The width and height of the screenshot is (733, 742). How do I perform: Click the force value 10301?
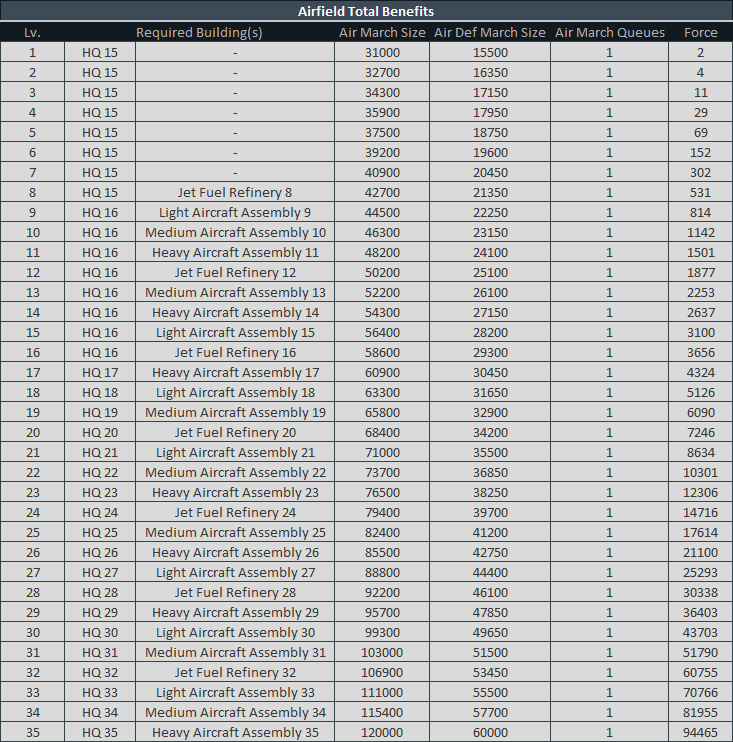(x=700, y=472)
